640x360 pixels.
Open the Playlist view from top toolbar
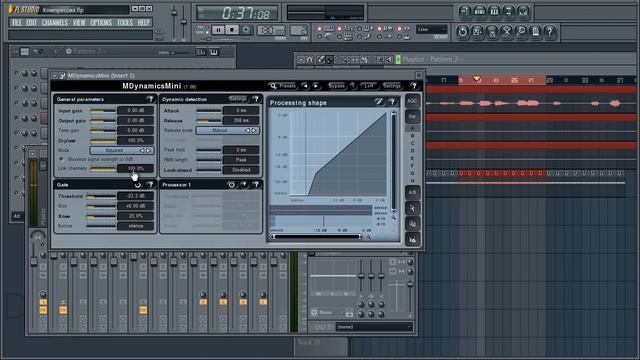[x=465, y=12]
